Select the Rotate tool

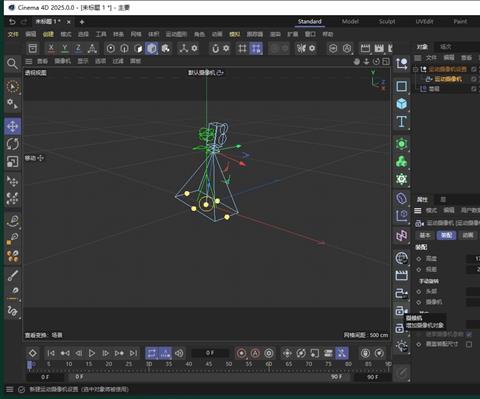[12, 144]
